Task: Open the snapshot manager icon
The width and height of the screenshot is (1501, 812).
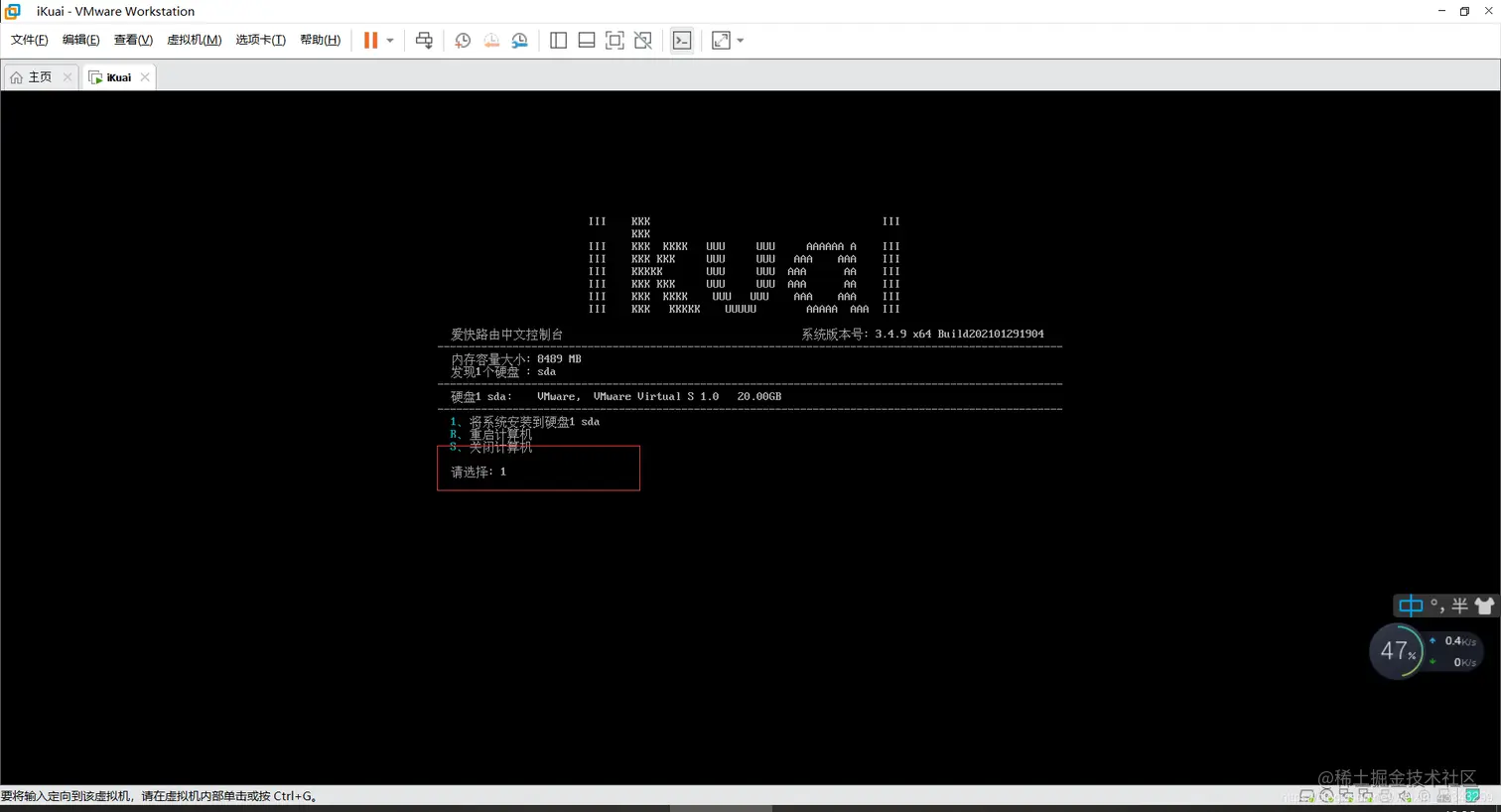Action: [519, 40]
